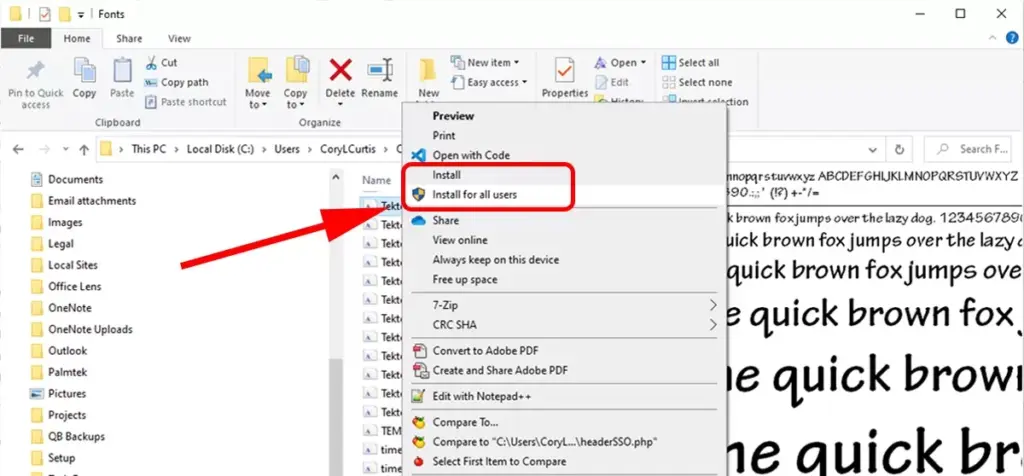Click the Cut scissors icon
1024x476 pixels.
coord(152,63)
